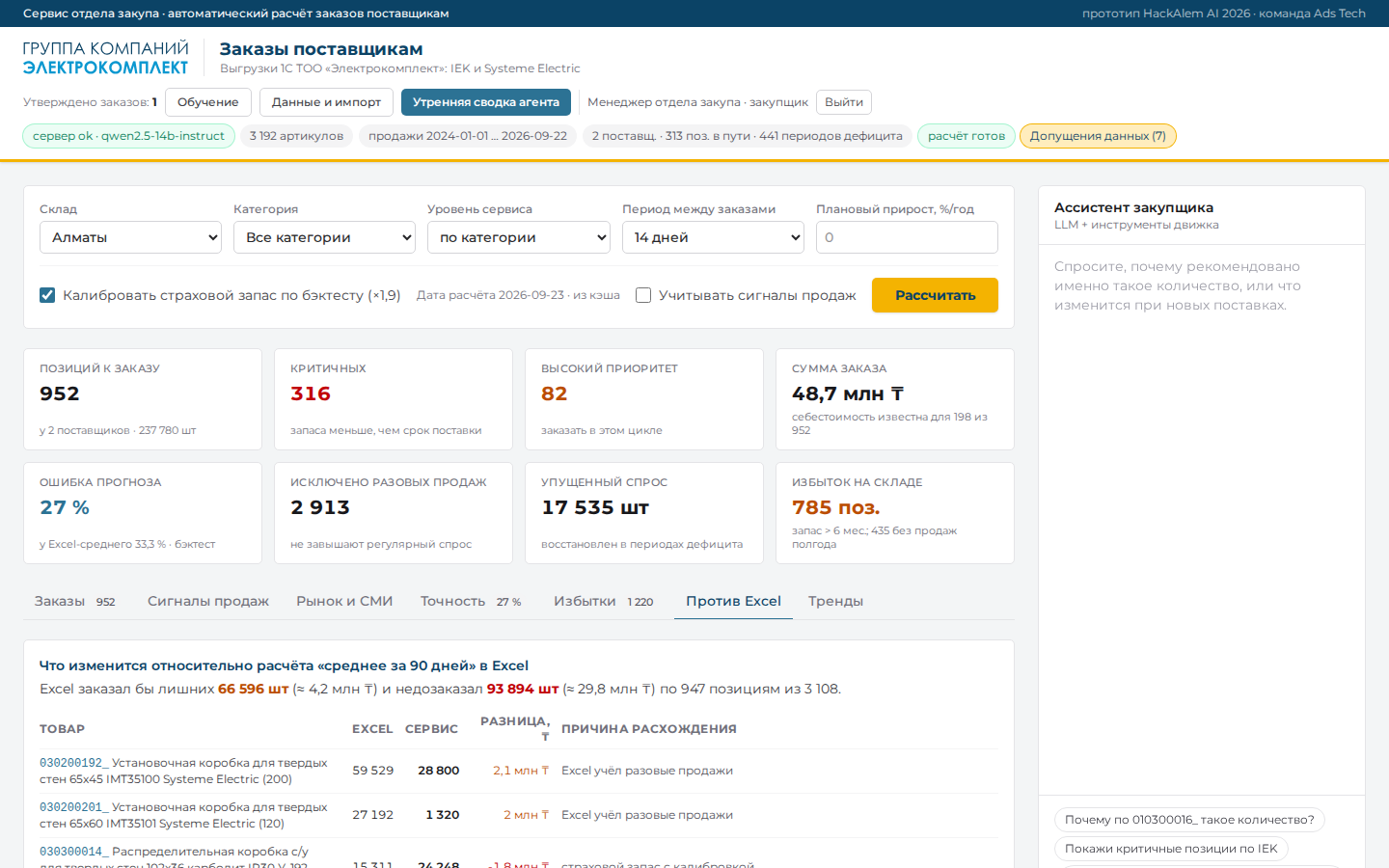Ask 'Почему по 010300016_ такое количество?'
1389x868 pixels.
pos(1189,820)
